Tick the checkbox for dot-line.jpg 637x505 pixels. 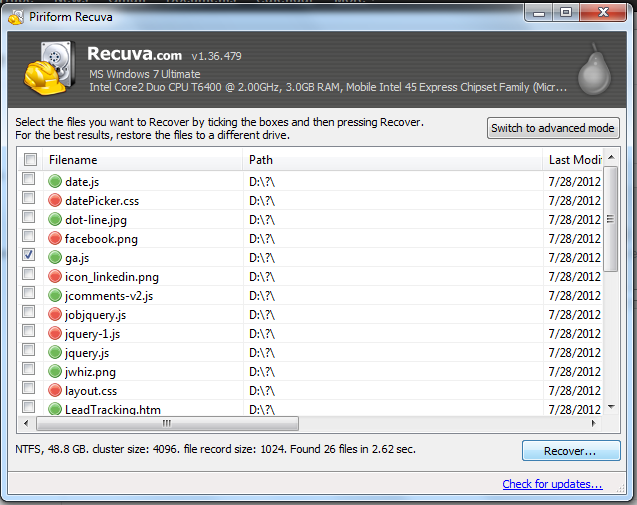click(28, 217)
